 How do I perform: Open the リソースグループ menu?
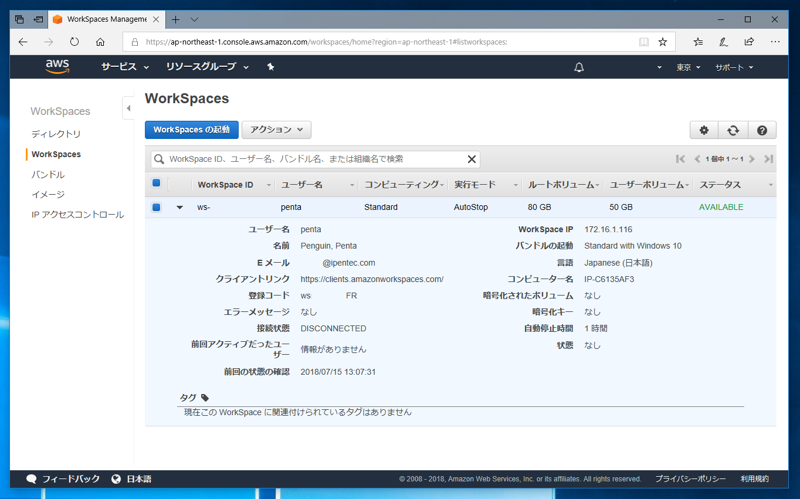pyautogui.click(x=207, y=67)
